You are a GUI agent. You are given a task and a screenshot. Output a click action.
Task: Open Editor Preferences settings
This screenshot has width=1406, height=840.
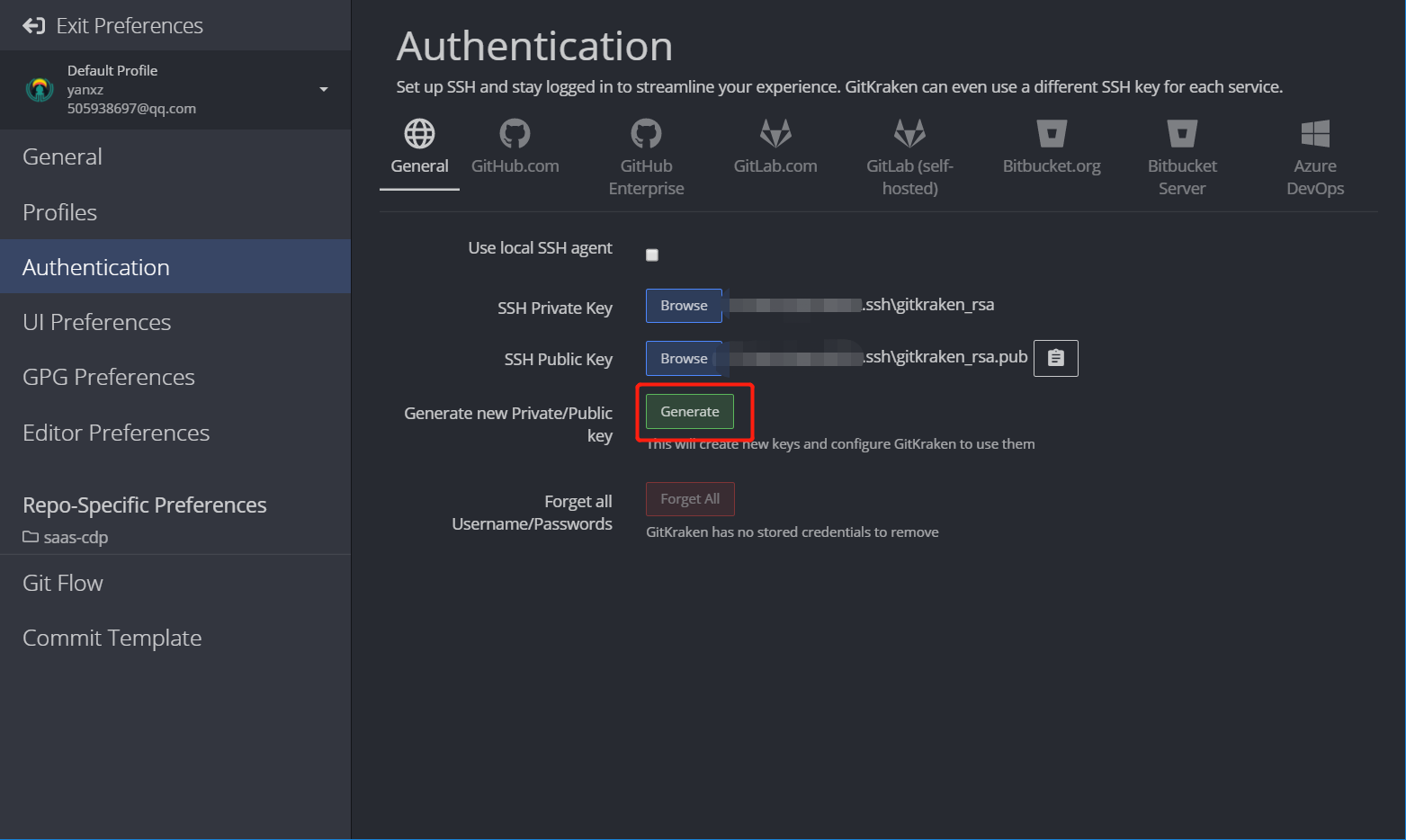pos(115,433)
